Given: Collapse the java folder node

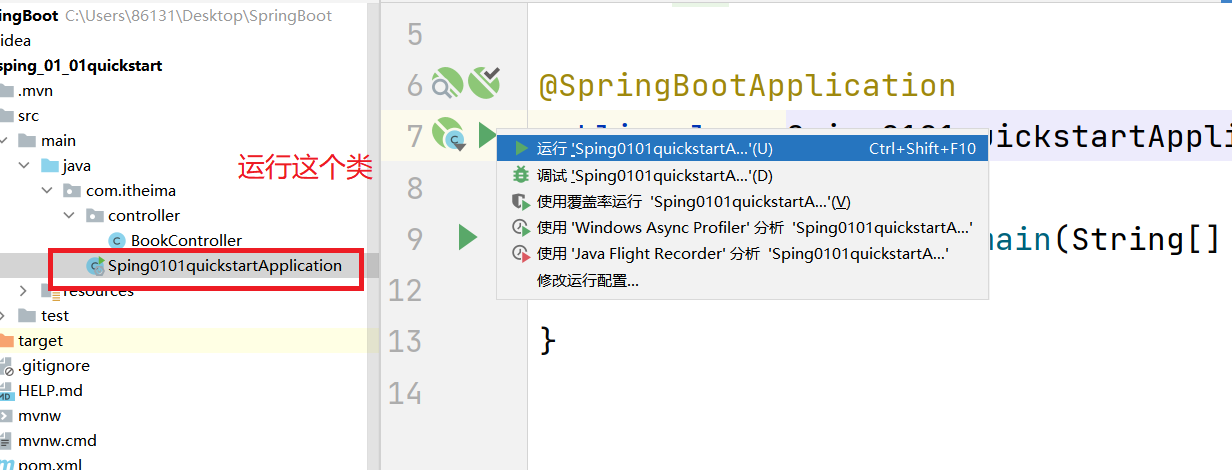Looking at the screenshot, I should 25,166.
